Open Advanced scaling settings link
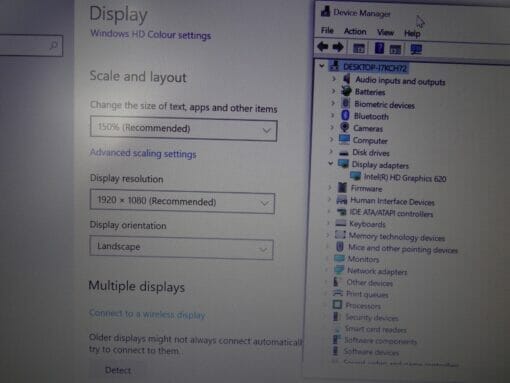This screenshot has width=510, height=383. (x=143, y=153)
